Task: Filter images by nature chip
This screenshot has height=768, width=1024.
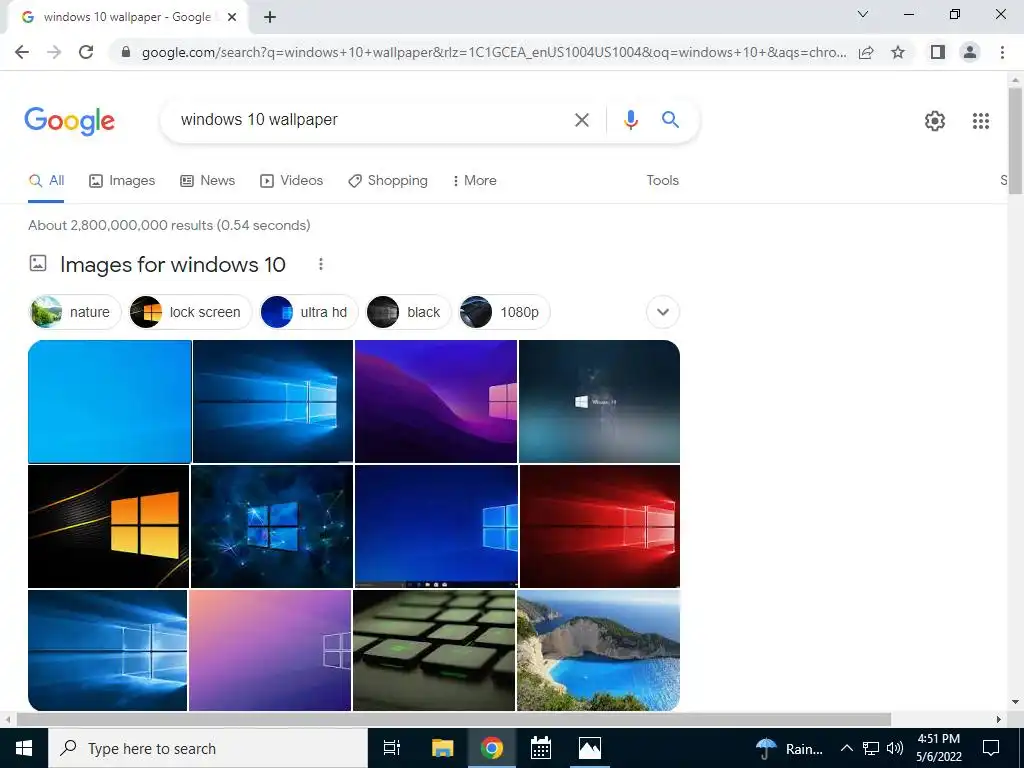Action: (x=75, y=312)
